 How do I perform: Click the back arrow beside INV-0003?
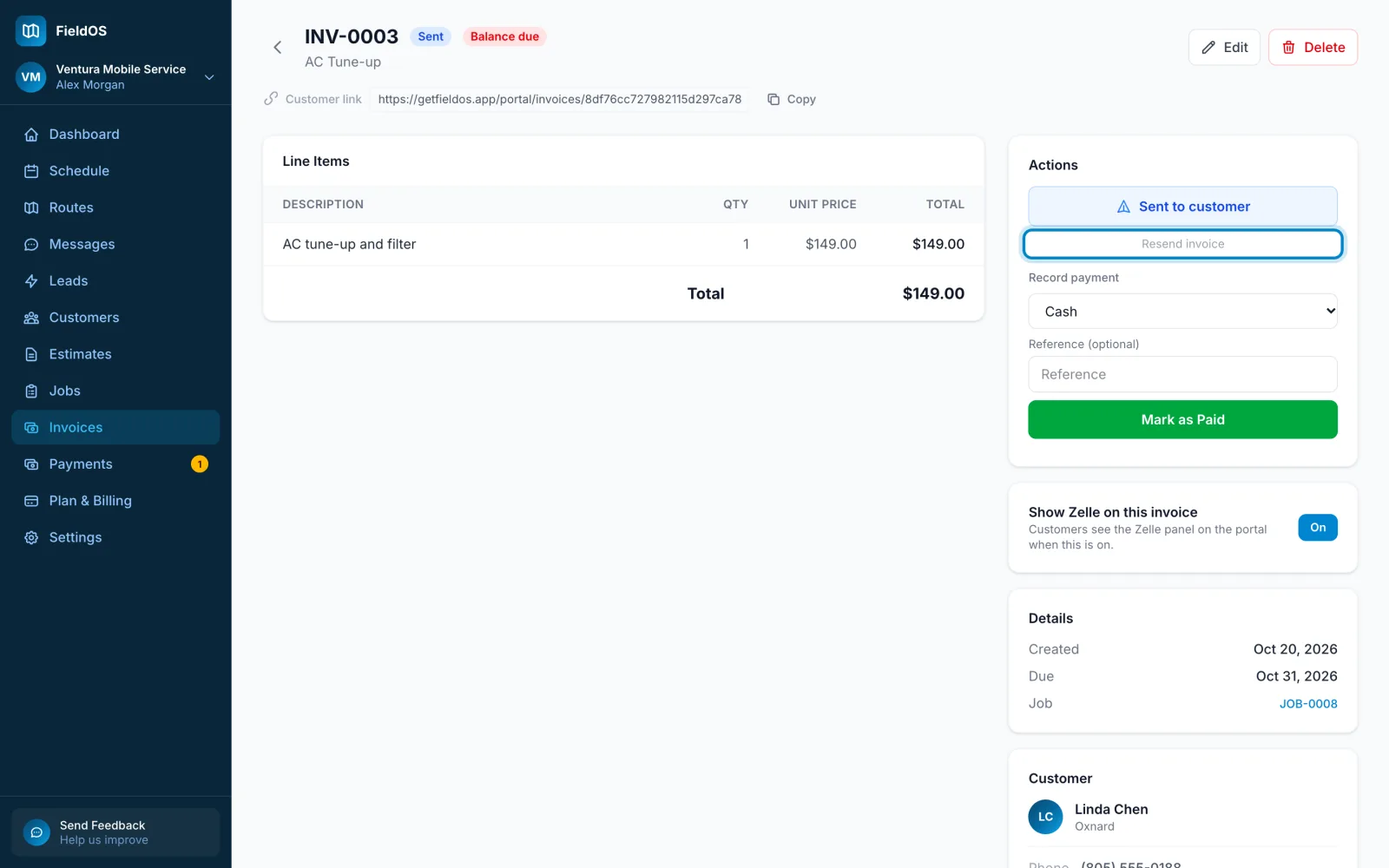point(278,48)
